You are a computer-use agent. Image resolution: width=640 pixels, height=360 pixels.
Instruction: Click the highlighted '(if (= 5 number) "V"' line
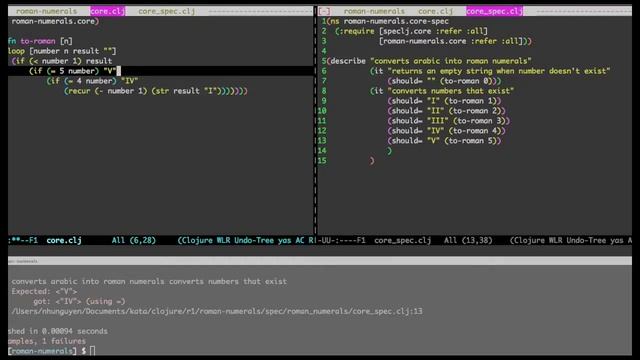click(161, 71)
